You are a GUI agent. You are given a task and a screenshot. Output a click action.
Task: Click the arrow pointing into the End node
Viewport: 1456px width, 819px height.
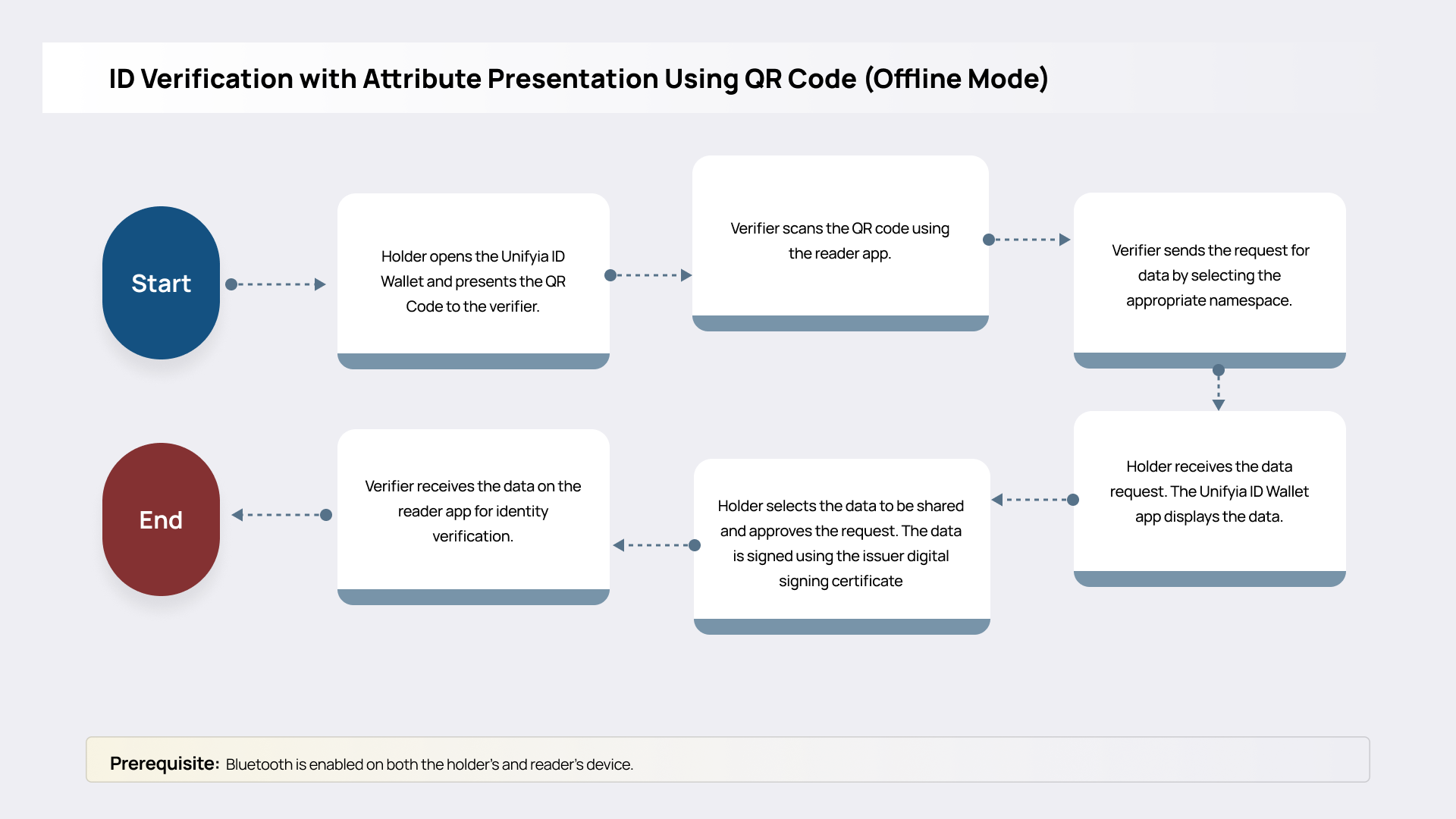tap(281, 515)
